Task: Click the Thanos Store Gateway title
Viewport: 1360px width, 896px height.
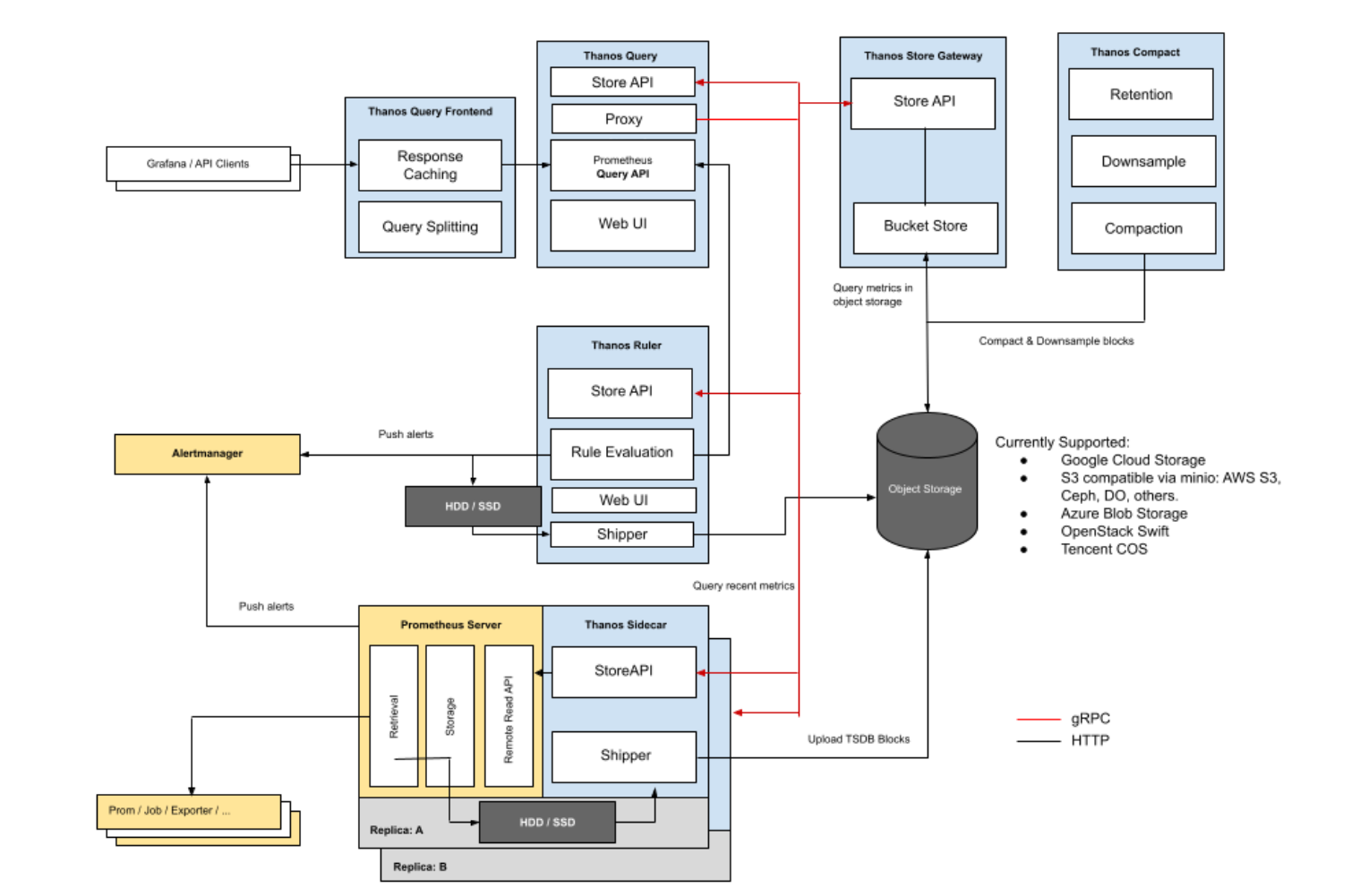Action: pyautogui.click(x=923, y=55)
